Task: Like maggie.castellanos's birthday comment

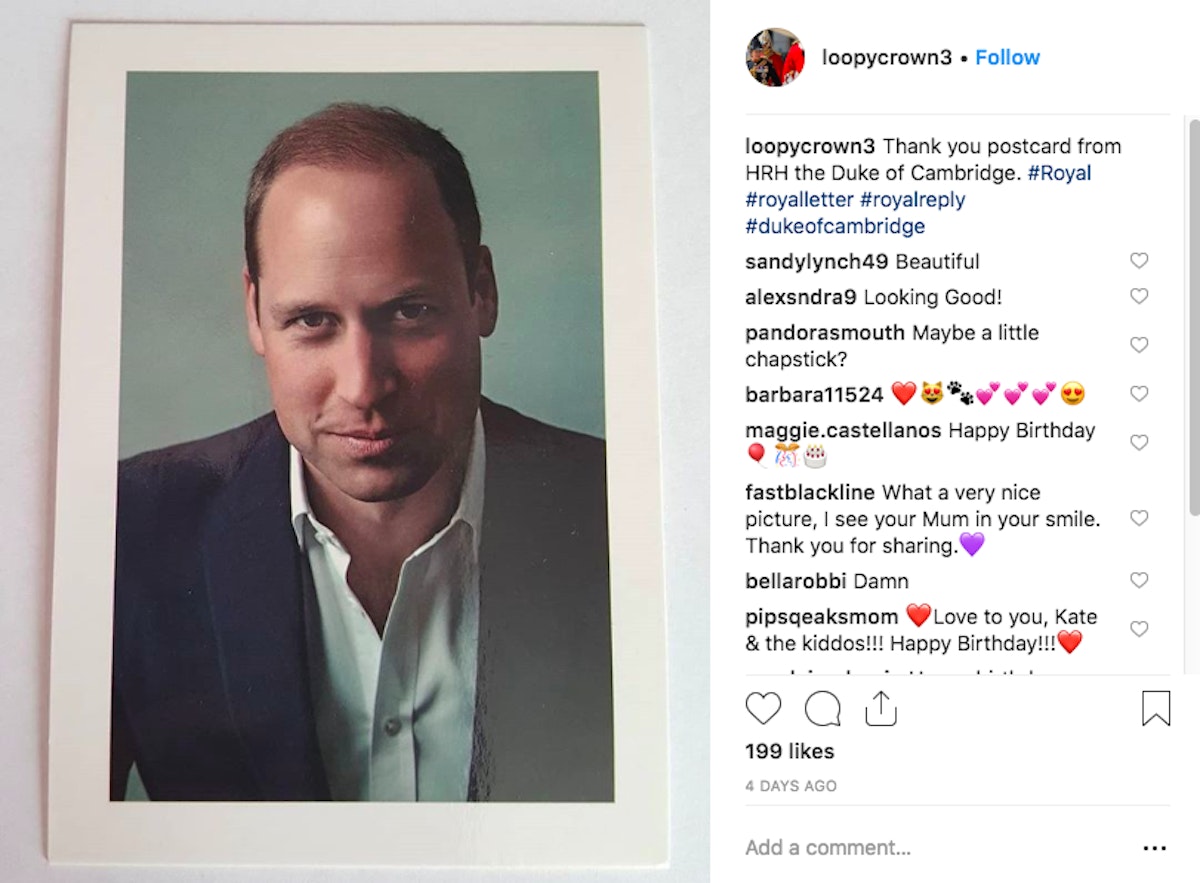Action: point(1139,442)
